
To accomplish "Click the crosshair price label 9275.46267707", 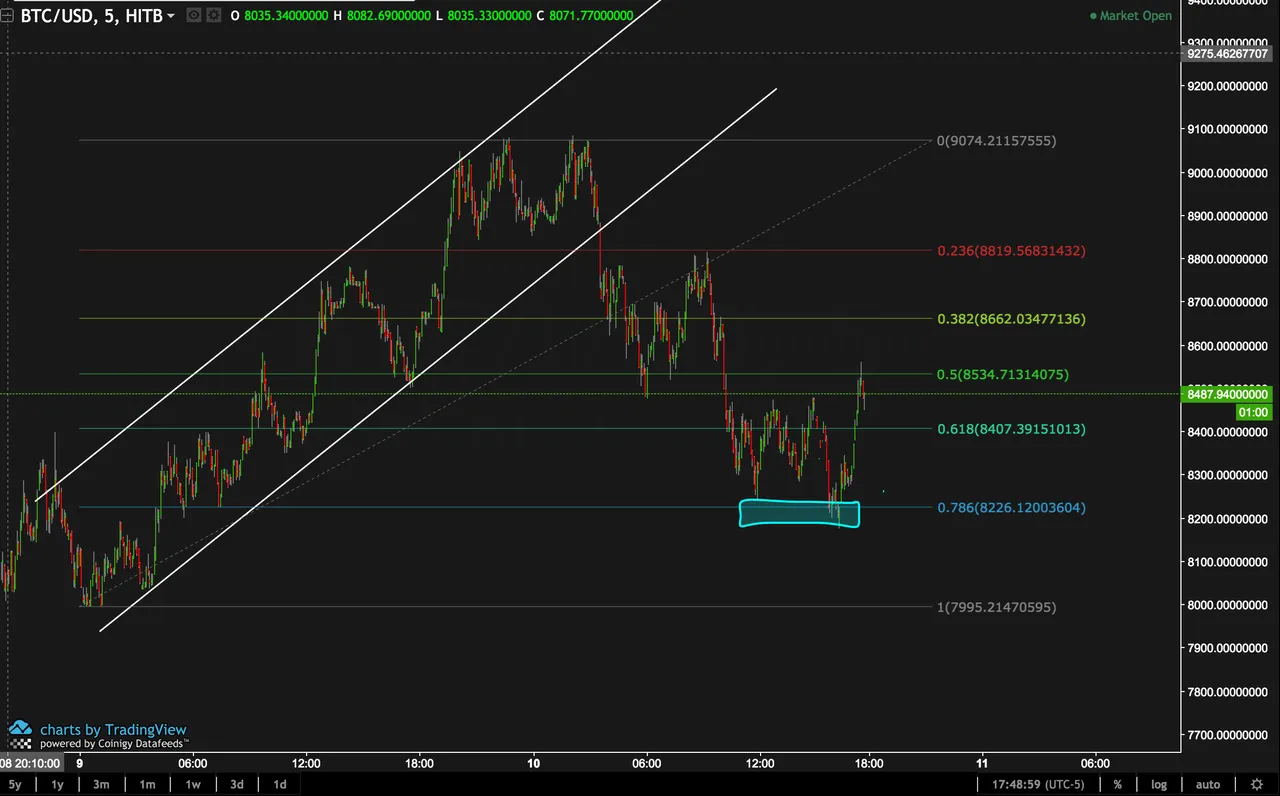I will click(x=1227, y=53).
